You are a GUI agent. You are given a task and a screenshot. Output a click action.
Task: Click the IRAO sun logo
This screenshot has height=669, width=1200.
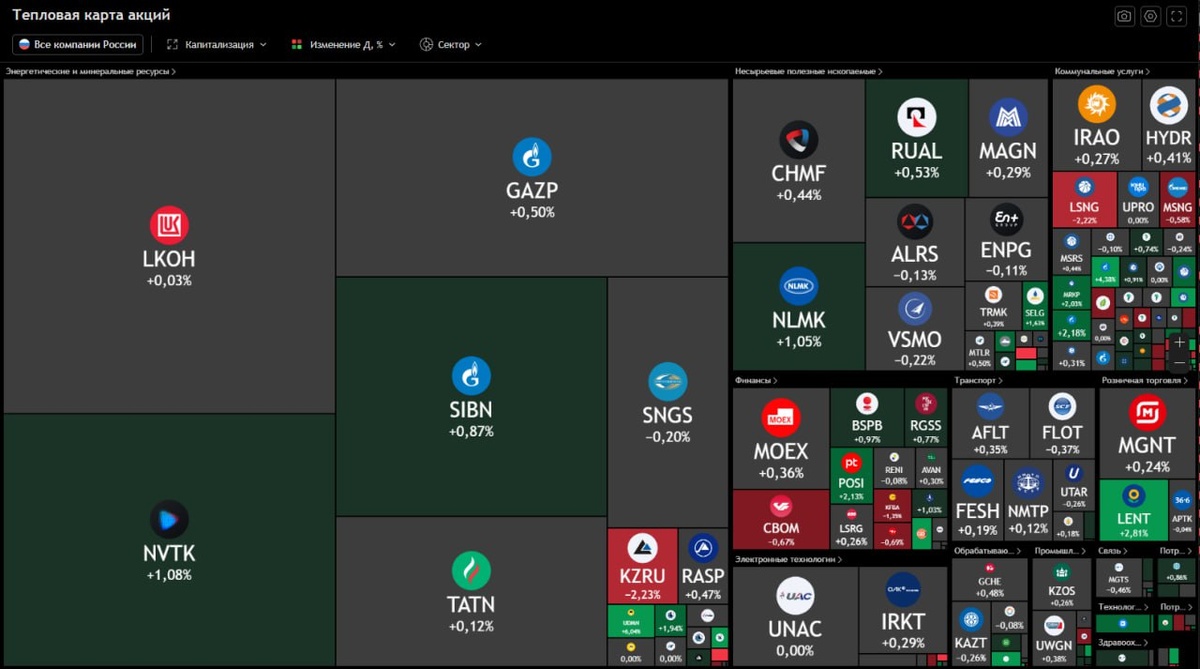(x=1097, y=105)
